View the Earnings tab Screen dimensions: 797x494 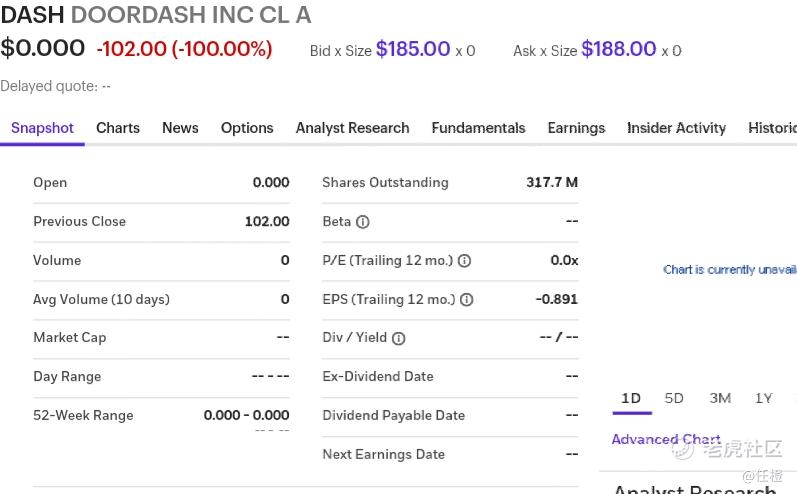pos(576,128)
